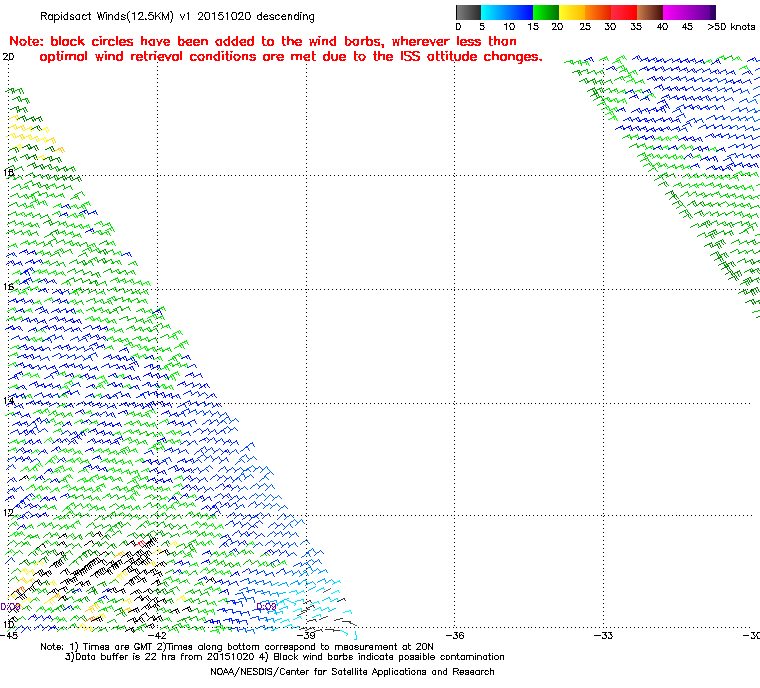Click the purple '0:09' time label near -39 longitude
The image size is (760, 688).
266,607
